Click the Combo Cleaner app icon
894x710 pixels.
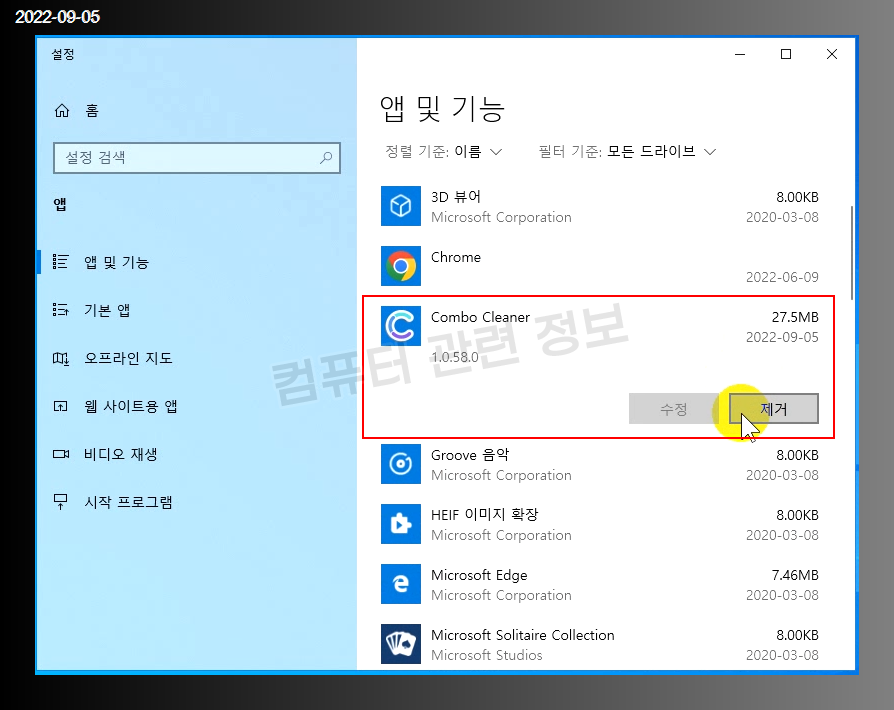401,326
